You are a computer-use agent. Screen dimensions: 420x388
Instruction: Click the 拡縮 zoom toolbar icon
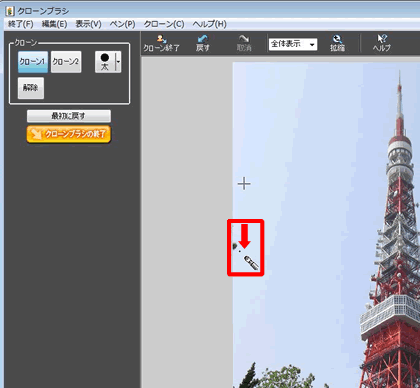point(337,43)
